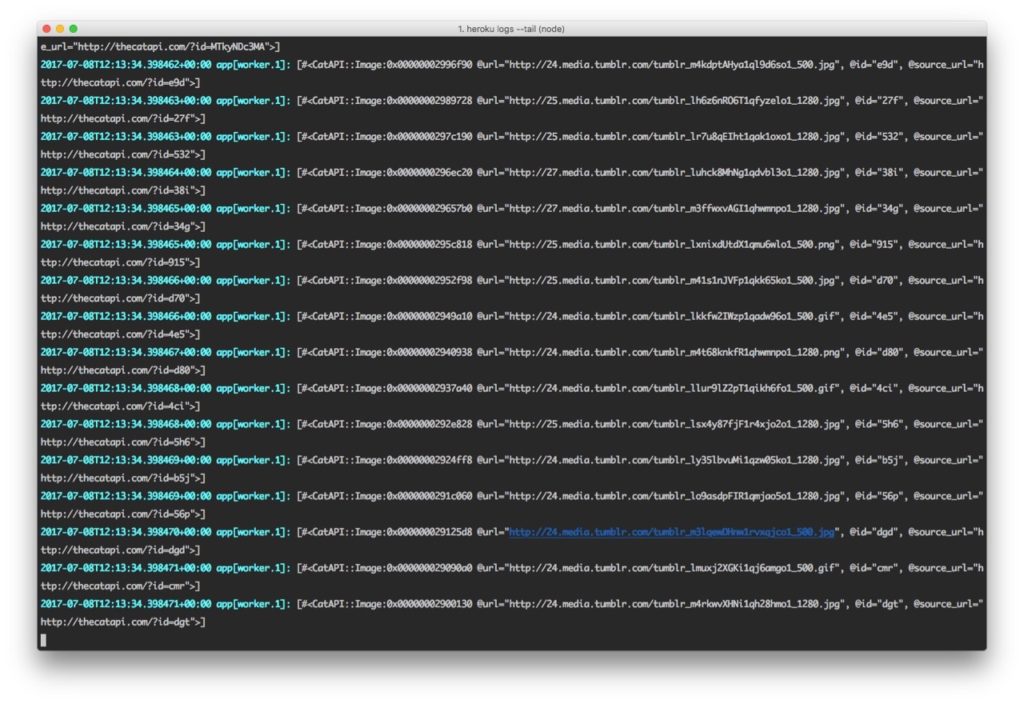
Task: Click the source URL text 'thecatapi.com/?id=27f'
Action: (x=133, y=119)
